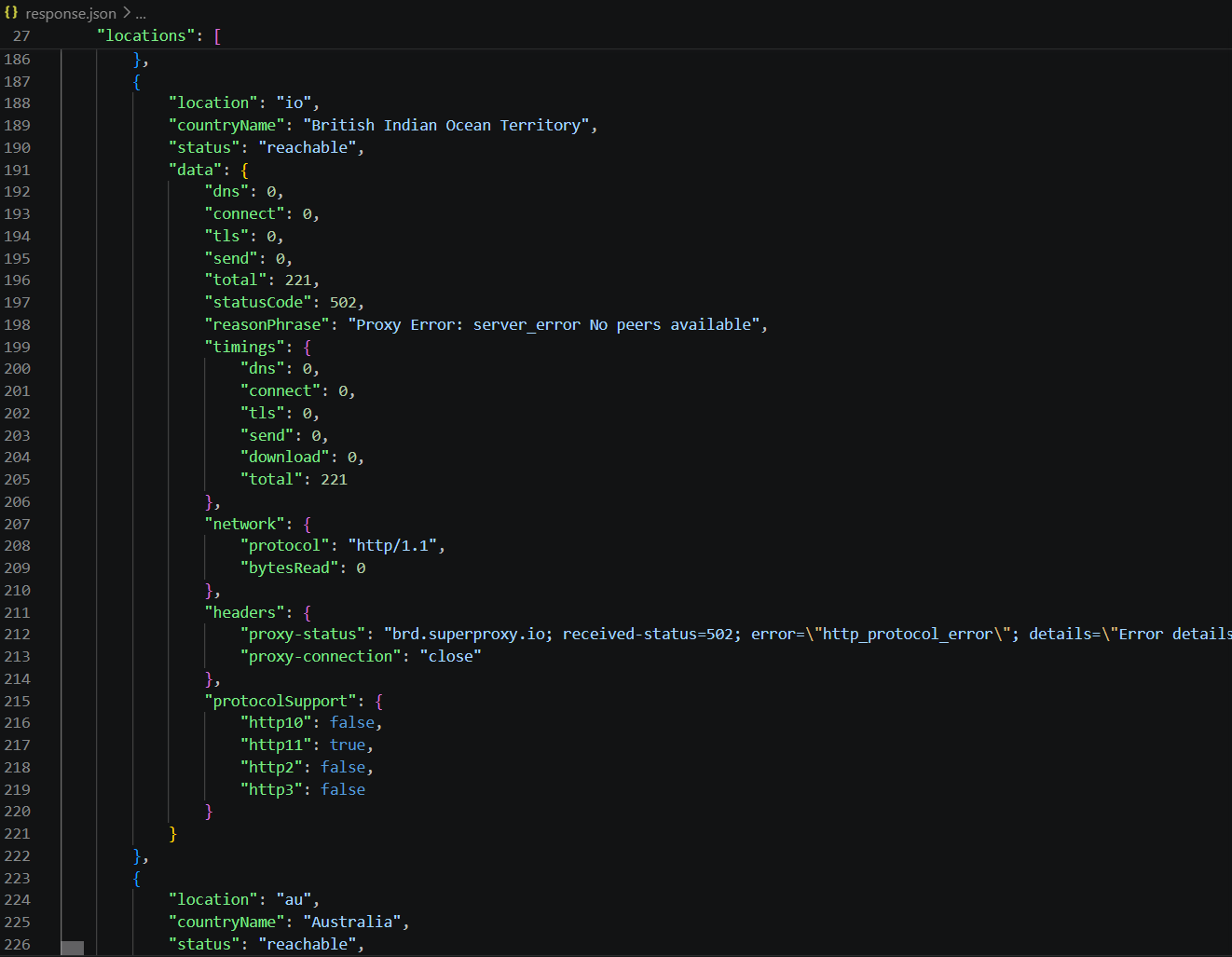The image size is (1232, 957).
Task: Click the value 221 on line 196
Action: [x=298, y=280]
